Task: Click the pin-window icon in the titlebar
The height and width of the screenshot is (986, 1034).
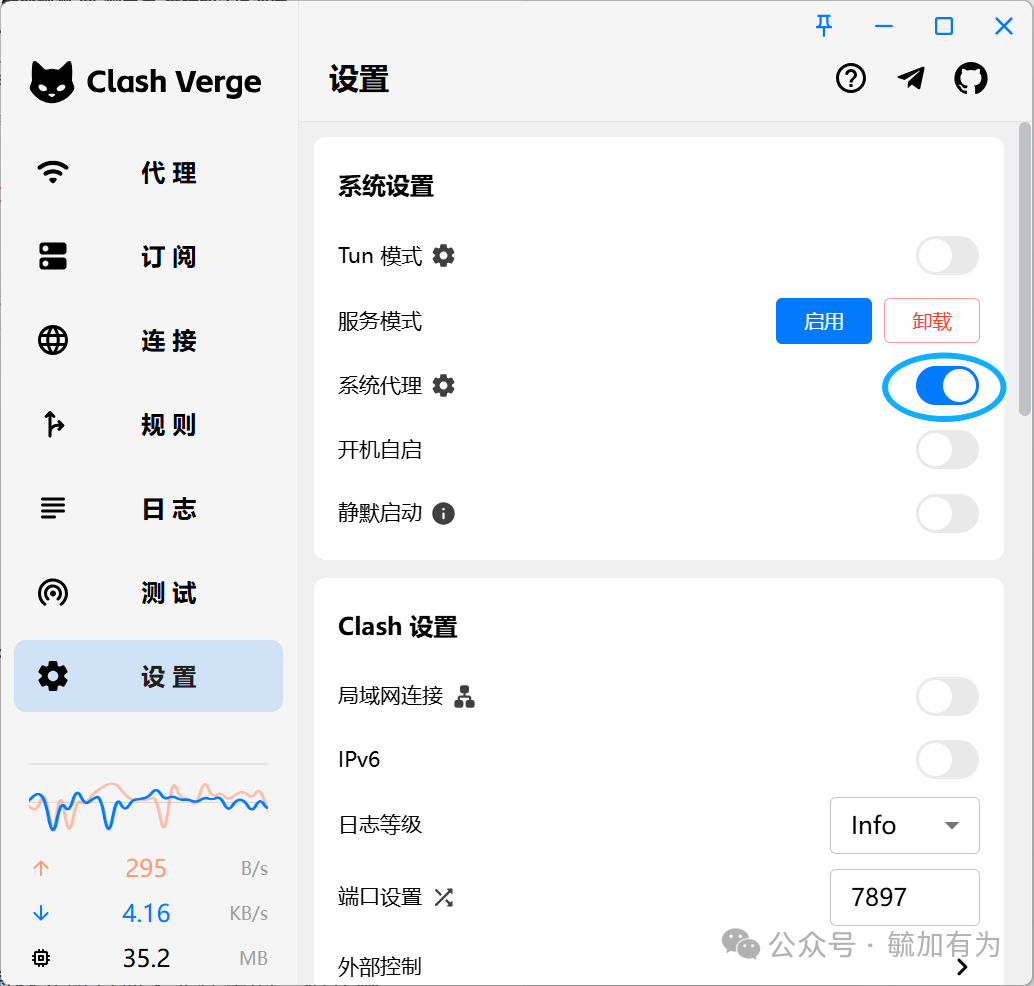Action: point(823,26)
